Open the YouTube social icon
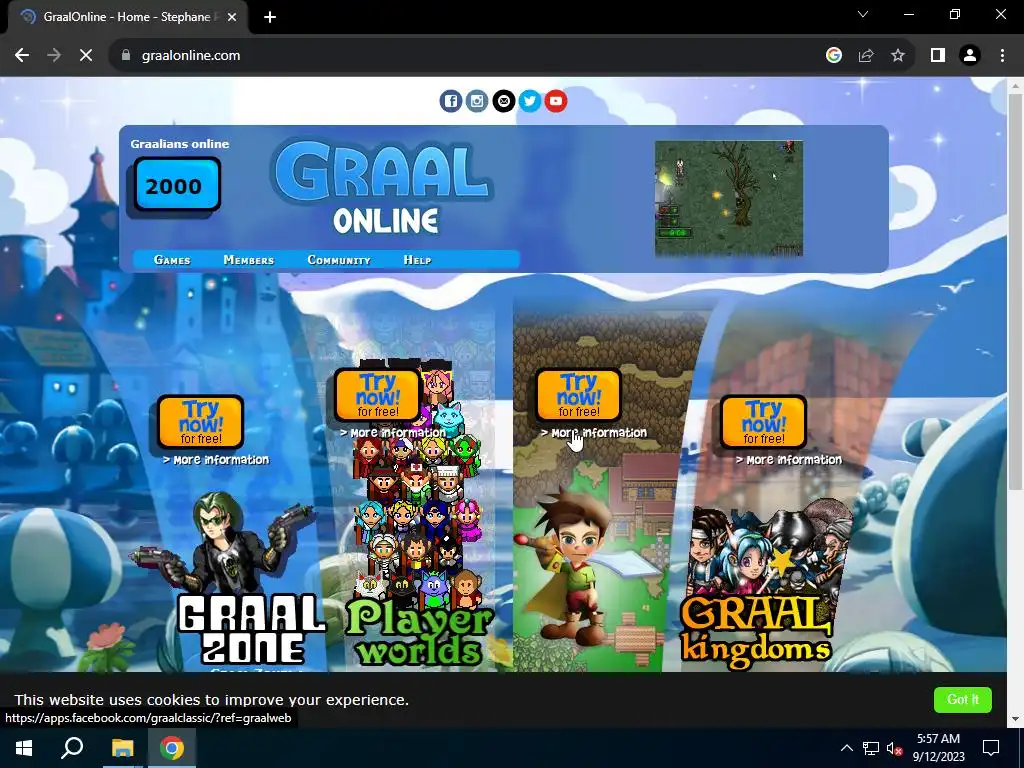 click(x=556, y=101)
